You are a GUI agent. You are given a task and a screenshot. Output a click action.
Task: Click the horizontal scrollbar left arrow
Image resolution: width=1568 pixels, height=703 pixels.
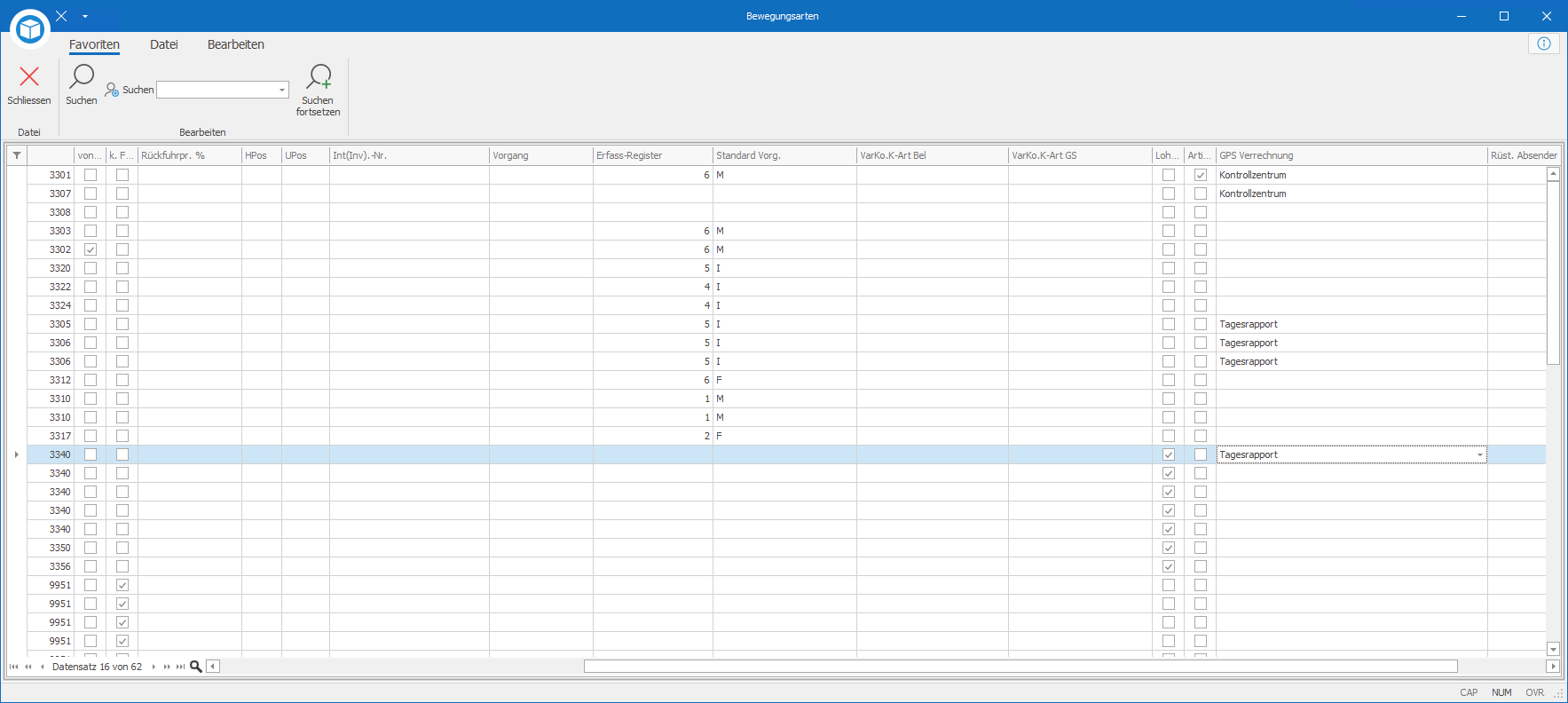point(213,667)
